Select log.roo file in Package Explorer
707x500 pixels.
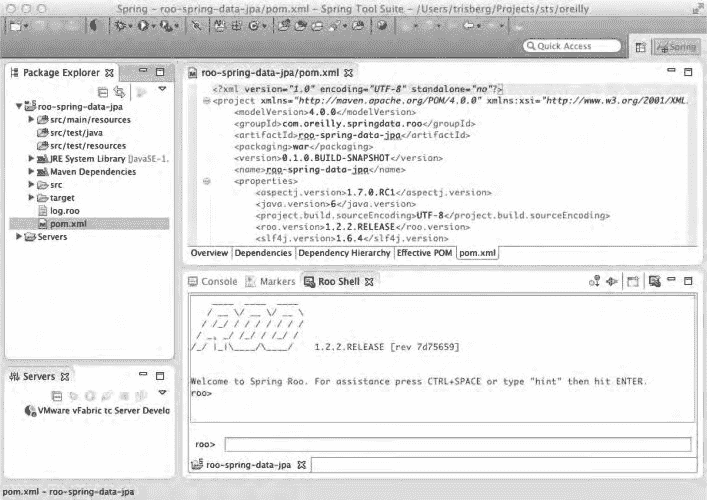[66, 211]
